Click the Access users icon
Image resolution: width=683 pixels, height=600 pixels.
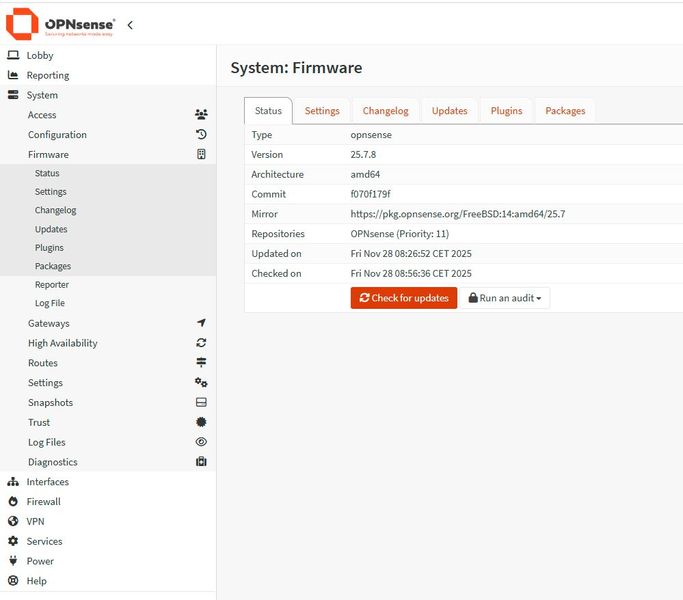tap(201, 115)
